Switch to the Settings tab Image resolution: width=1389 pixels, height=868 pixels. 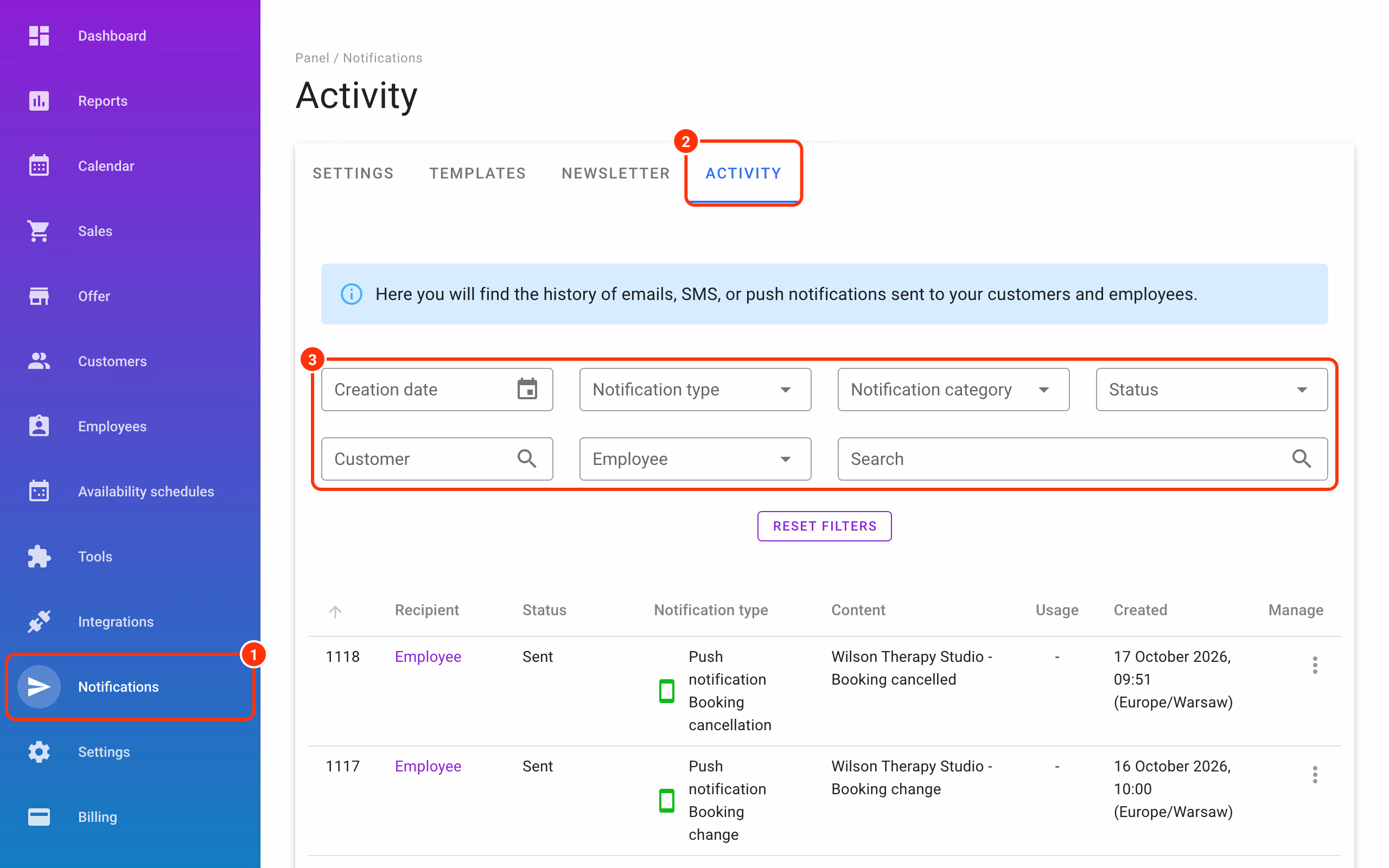point(353,174)
